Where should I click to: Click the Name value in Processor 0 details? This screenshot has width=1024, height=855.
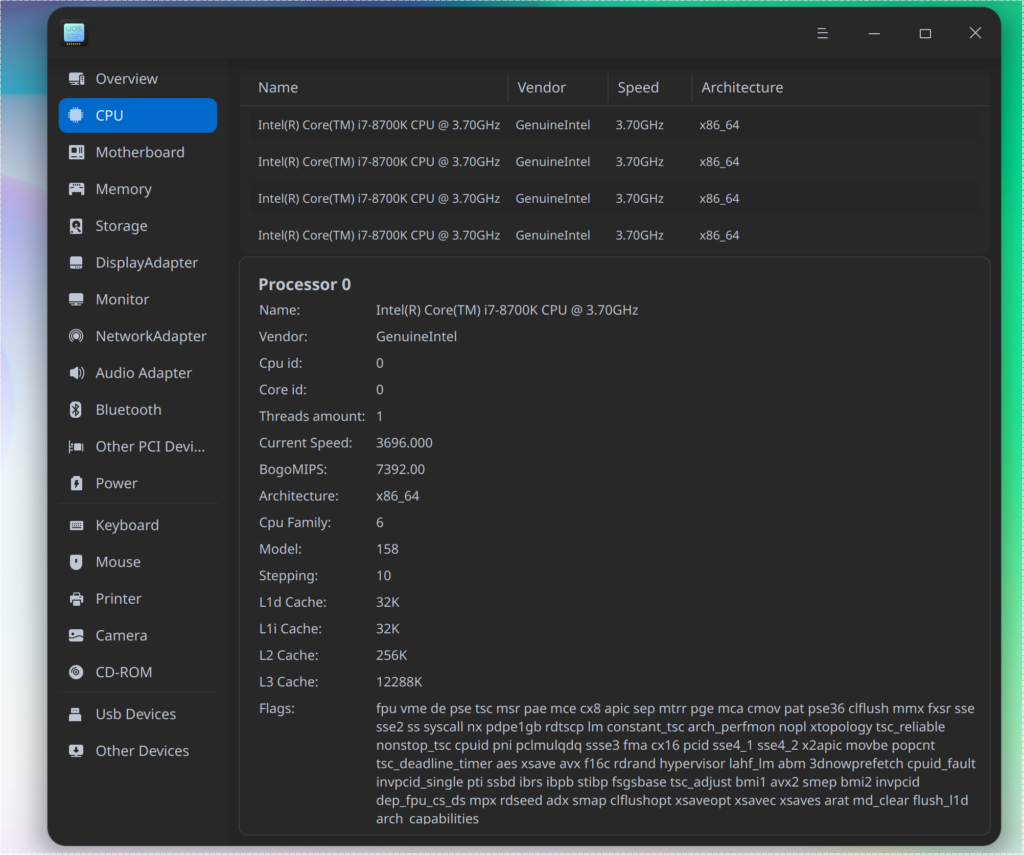click(x=507, y=310)
